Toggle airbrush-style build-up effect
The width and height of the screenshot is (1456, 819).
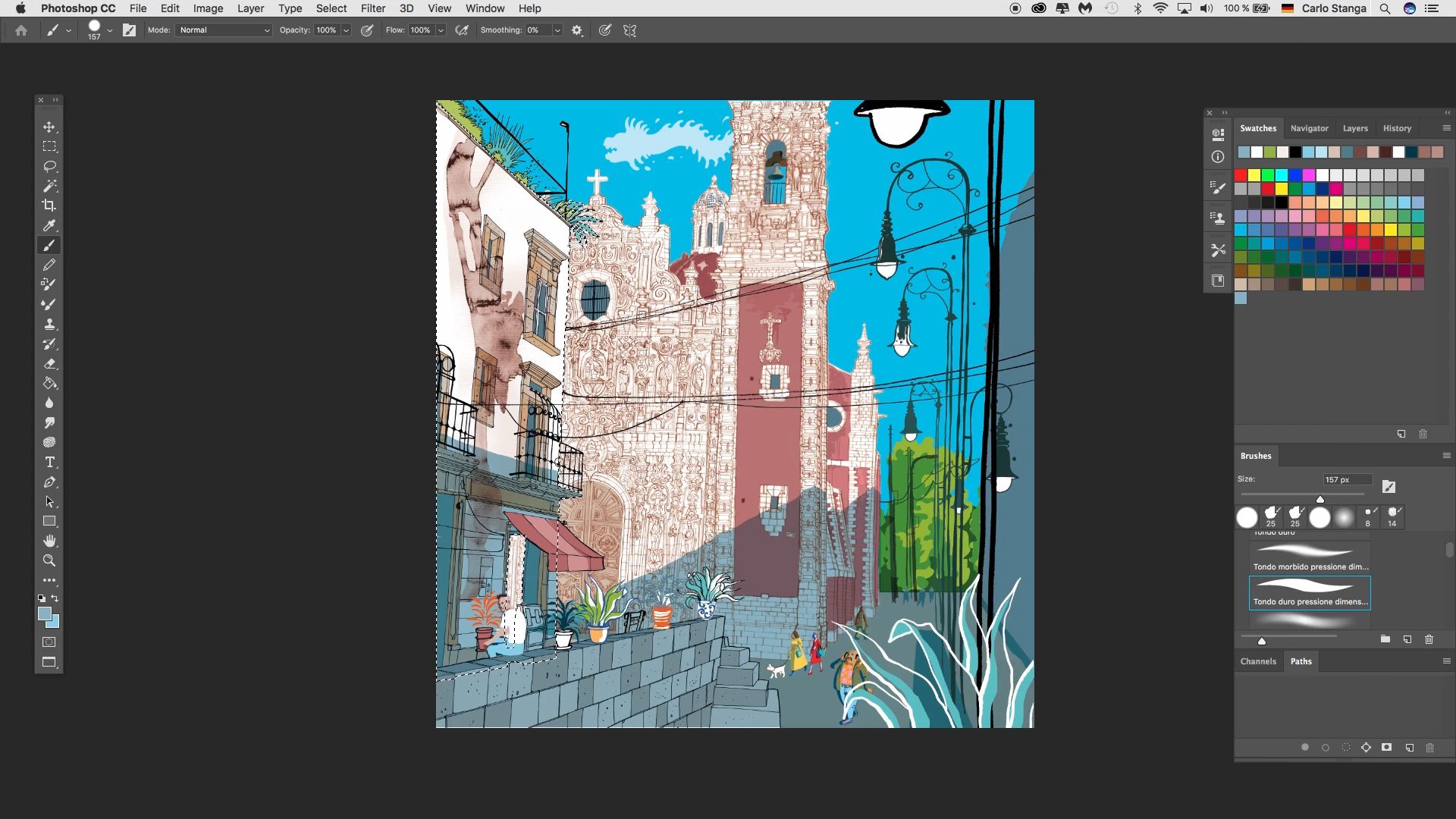click(x=461, y=30)
